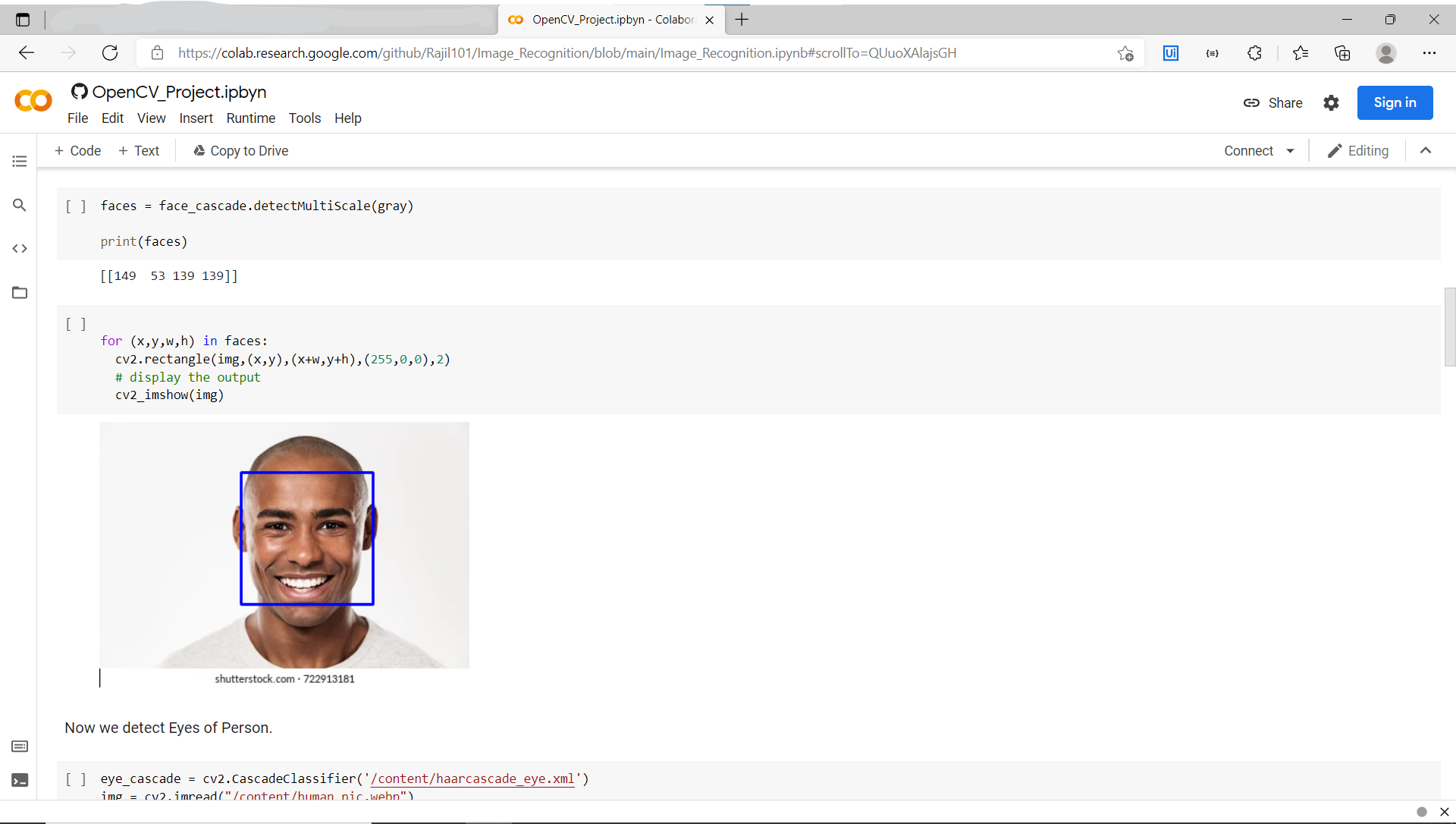The width and height of the screenshot is (1456, 824).
Task: Open Colab settings gear icon
Action: pos(1331,103)
